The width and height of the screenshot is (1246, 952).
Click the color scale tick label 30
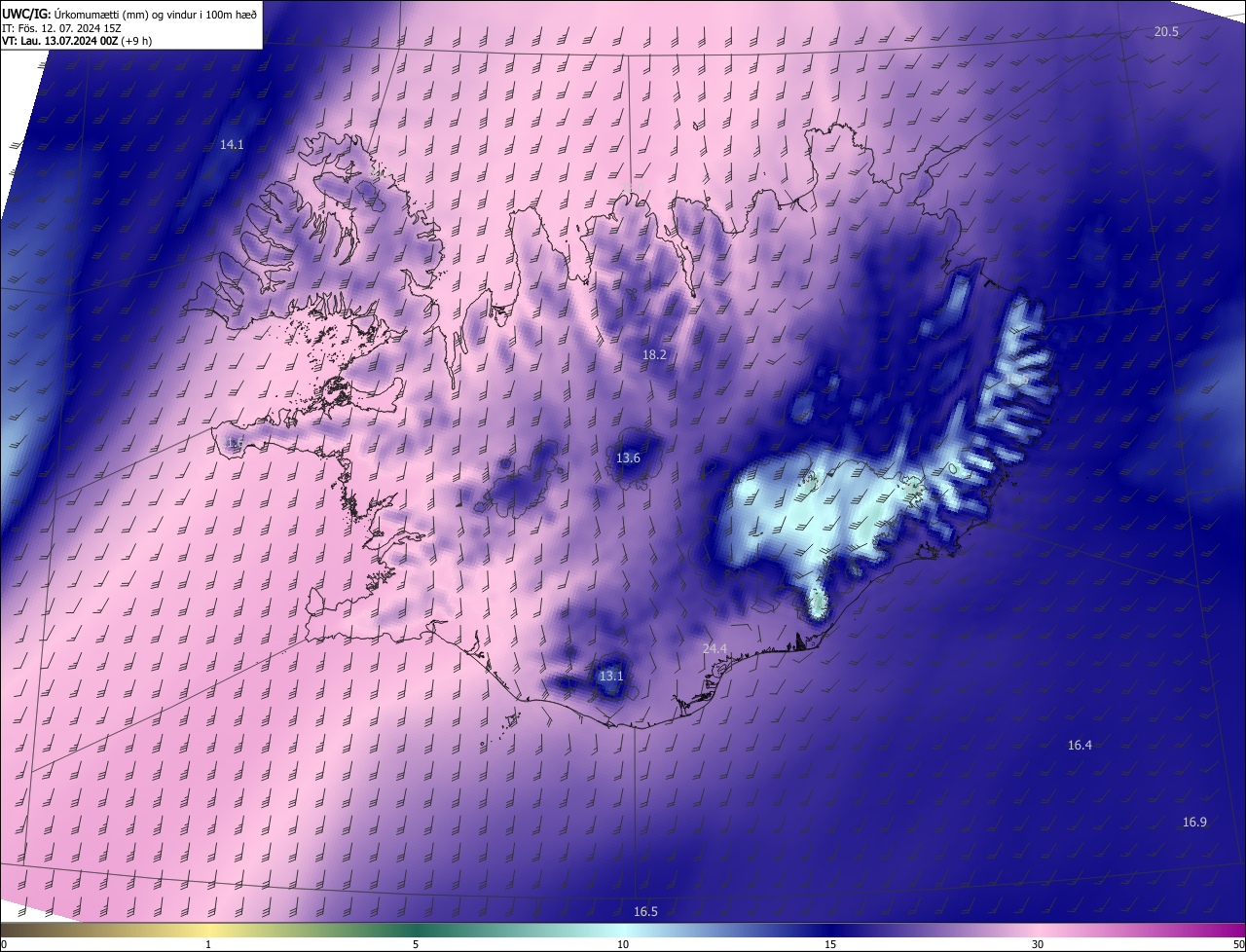point(1038,944)
